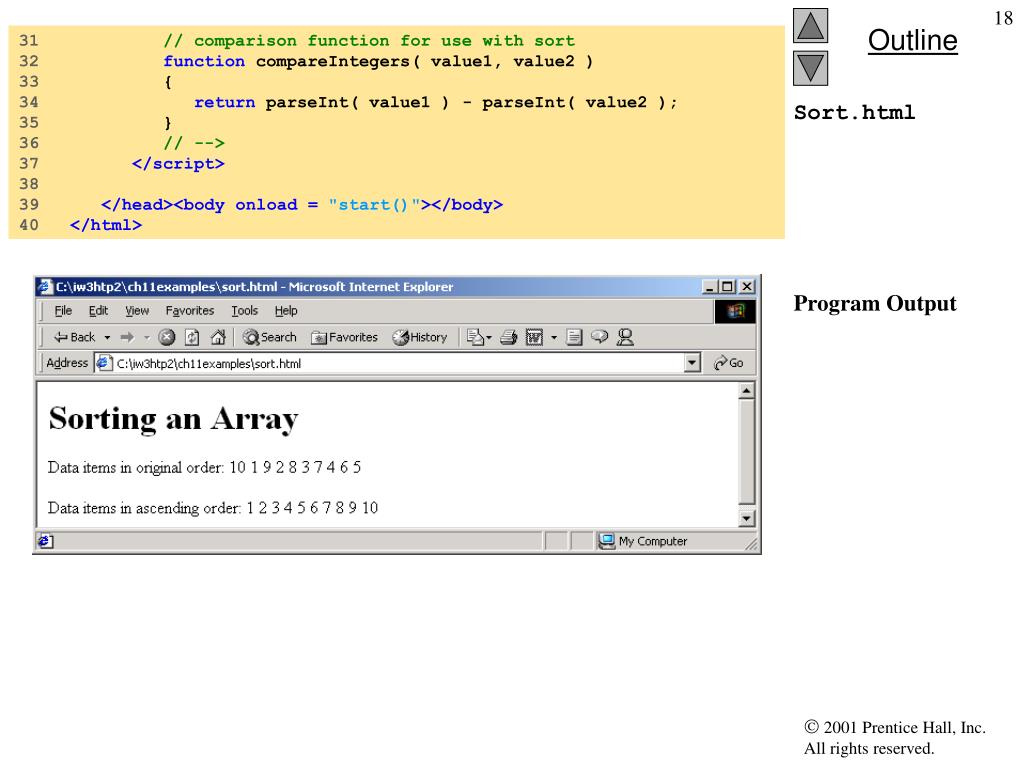Click code line 39 body onload tag

[302, 205]
